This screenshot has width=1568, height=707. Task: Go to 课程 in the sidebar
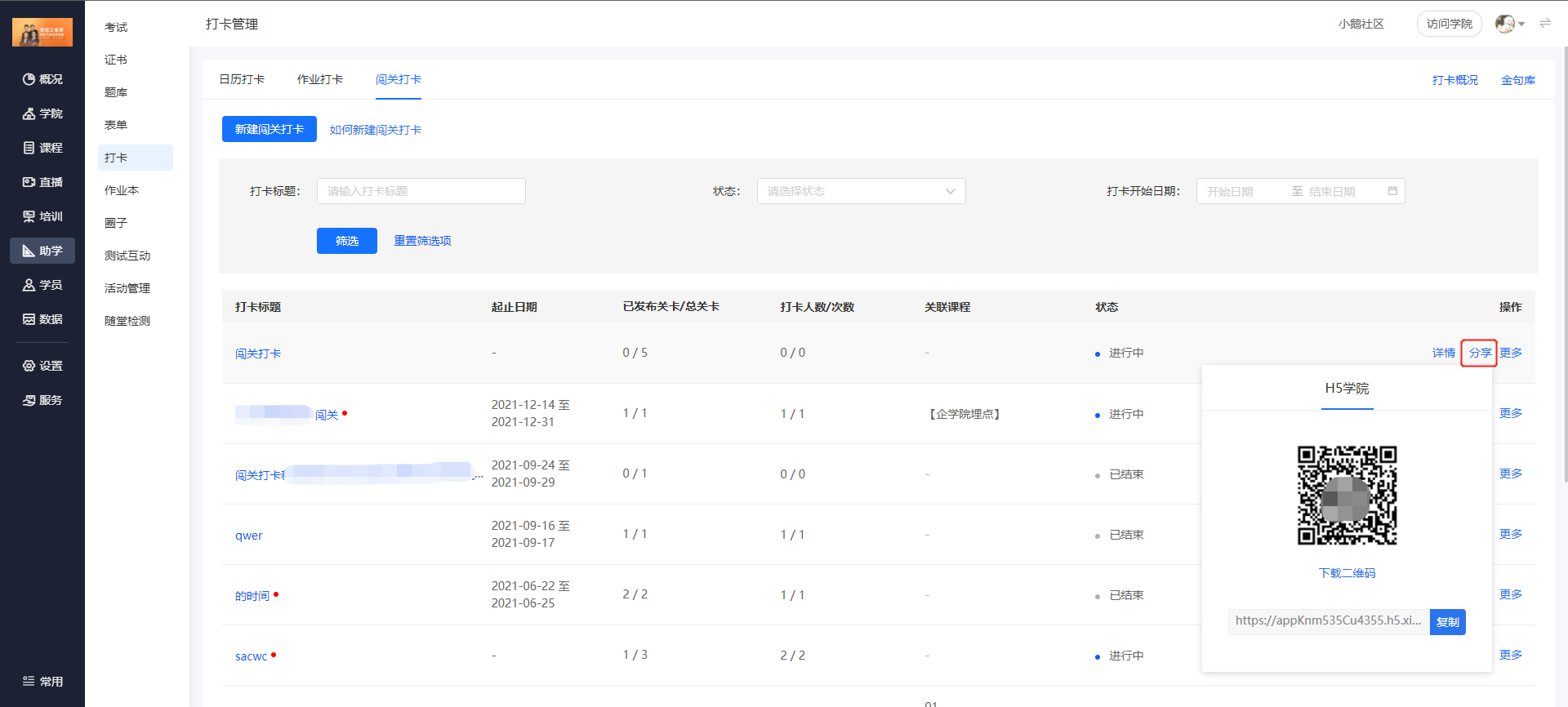[x=42, y=148]
